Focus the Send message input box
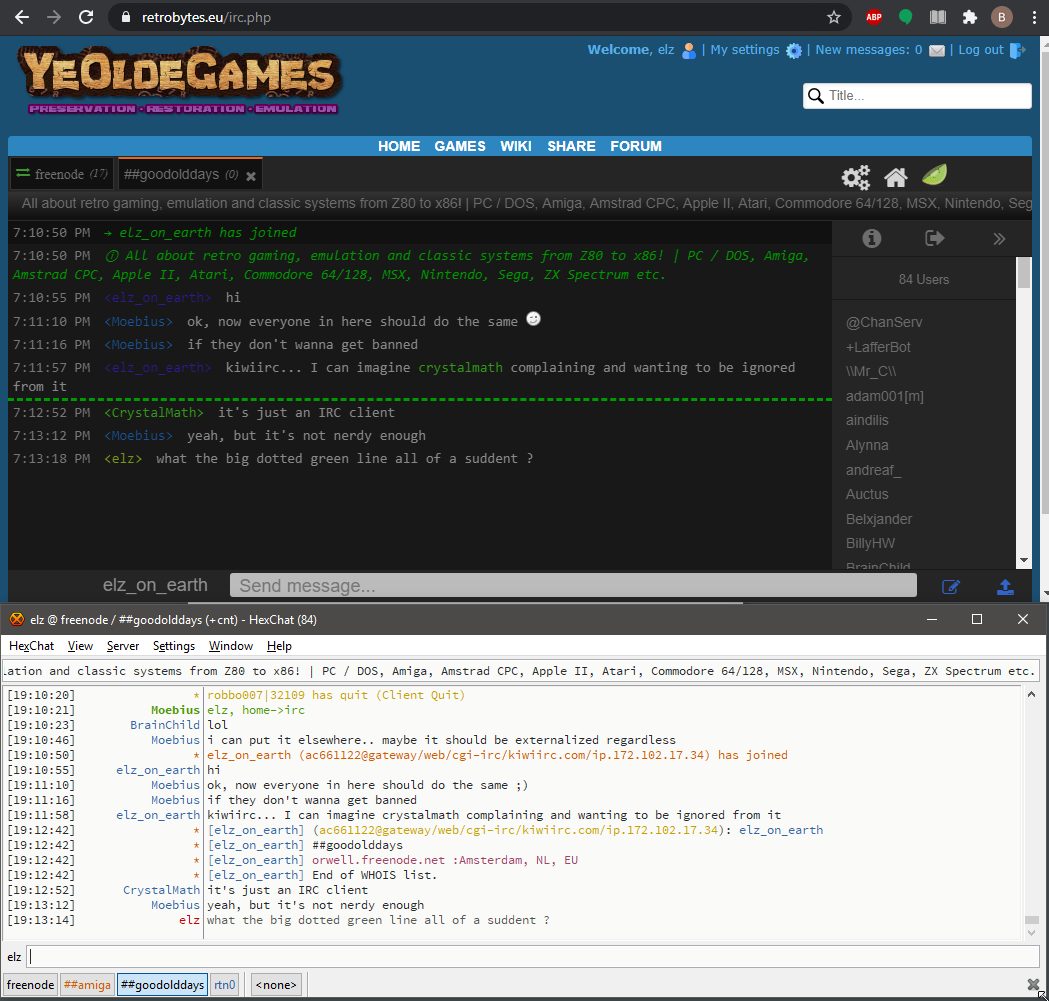The height and width of the screenshot is (1001, 1049). click(x=573, y=585)
